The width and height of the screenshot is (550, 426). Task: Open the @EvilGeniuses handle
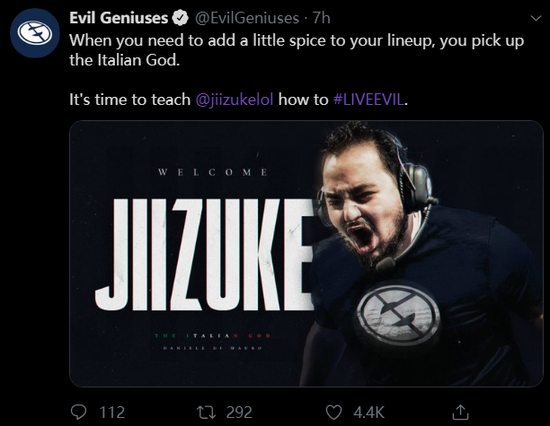point(247,18)
